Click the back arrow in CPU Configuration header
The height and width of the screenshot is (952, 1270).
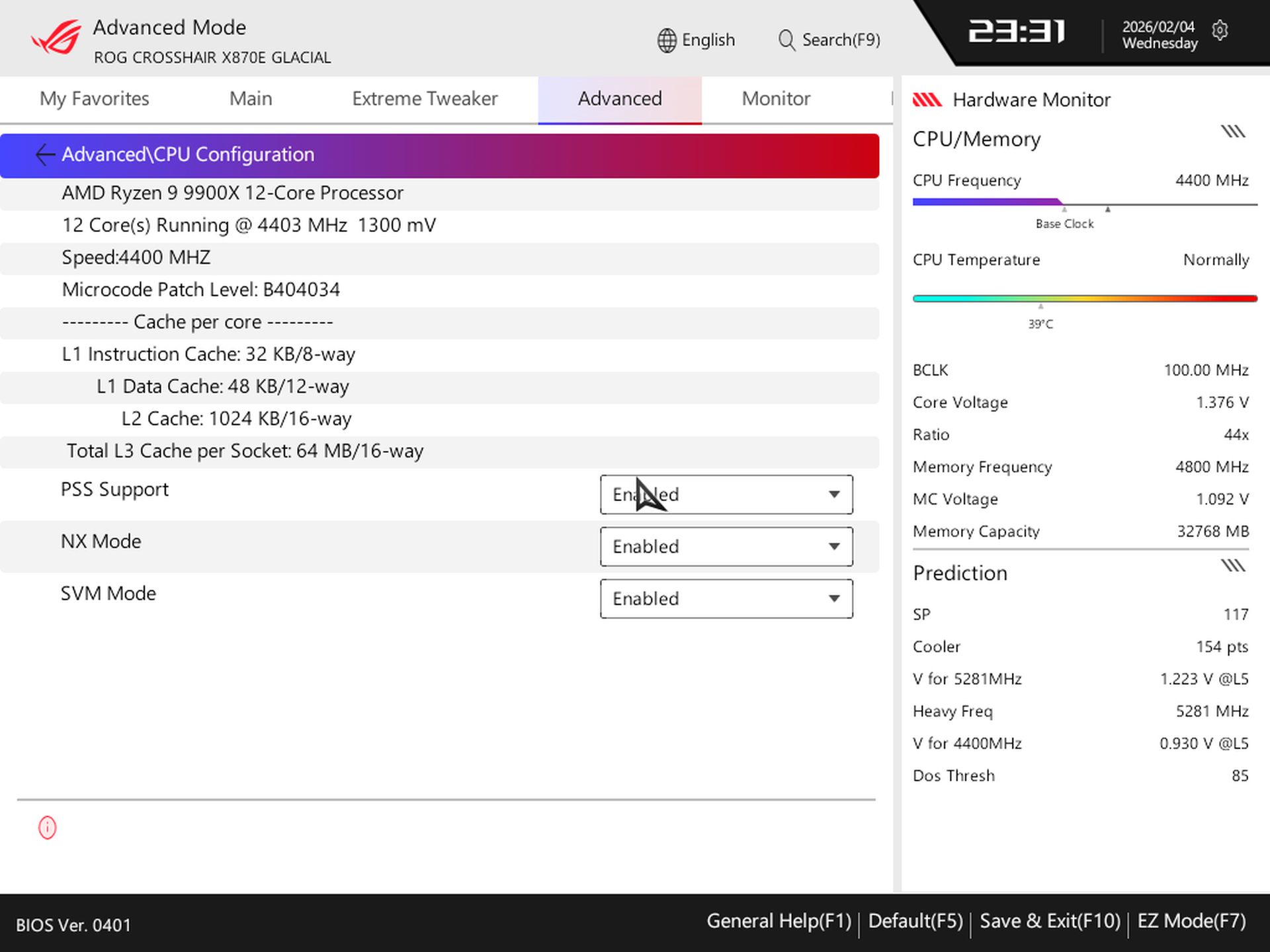click(44, 155)
